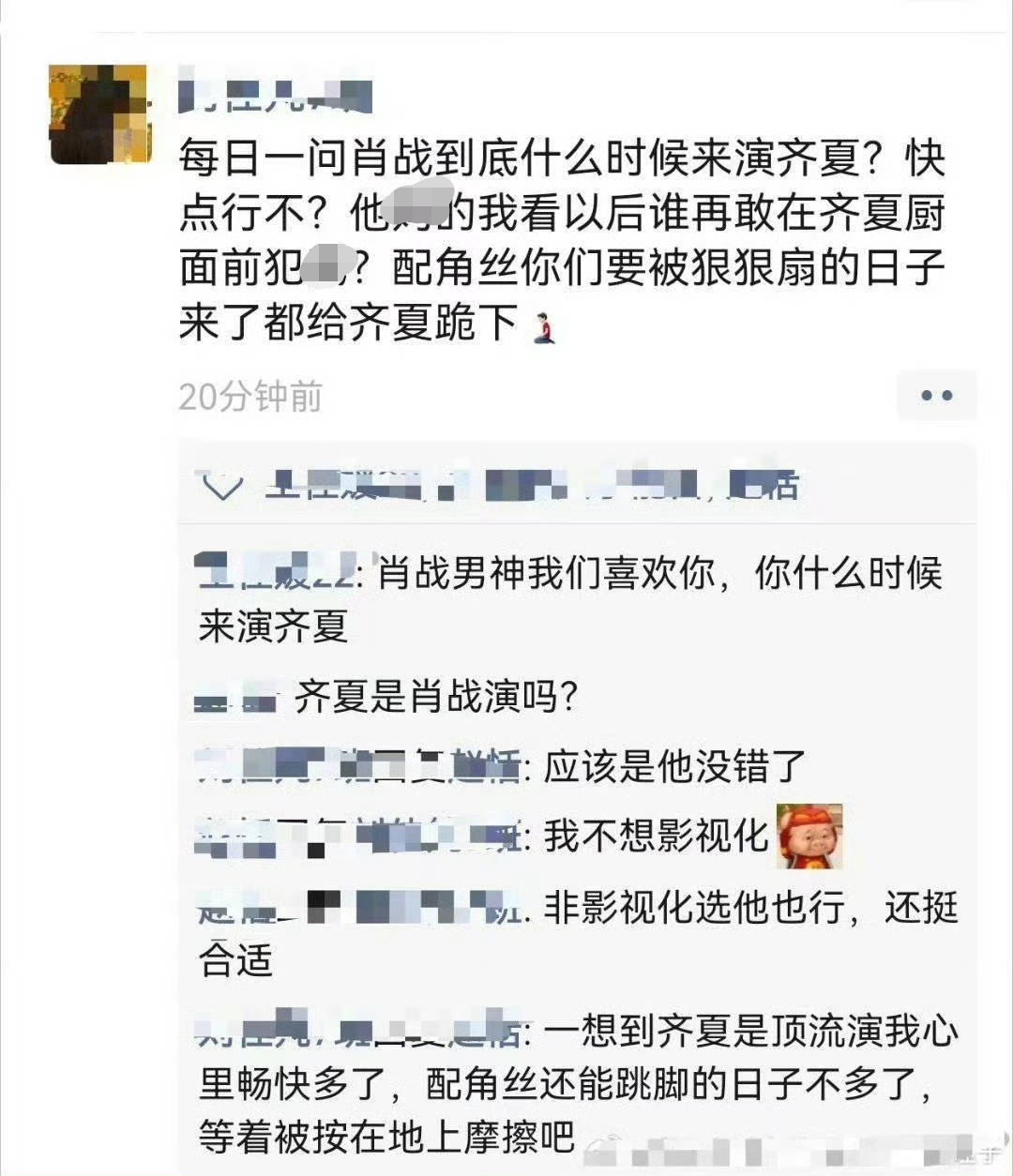Tap the 20分钟前 timestamp
Image resolution: width=1013 pixels, height=1176 pixels.
click(250, 396)
